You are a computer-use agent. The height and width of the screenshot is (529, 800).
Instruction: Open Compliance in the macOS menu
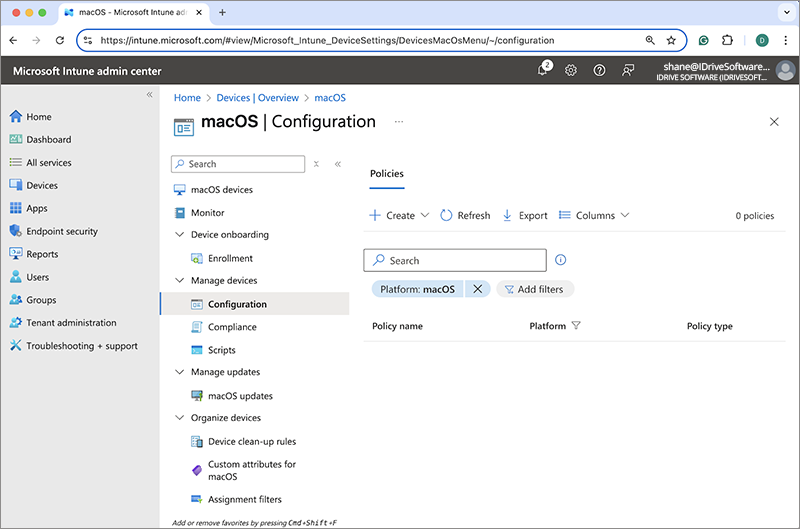point(232,327)
